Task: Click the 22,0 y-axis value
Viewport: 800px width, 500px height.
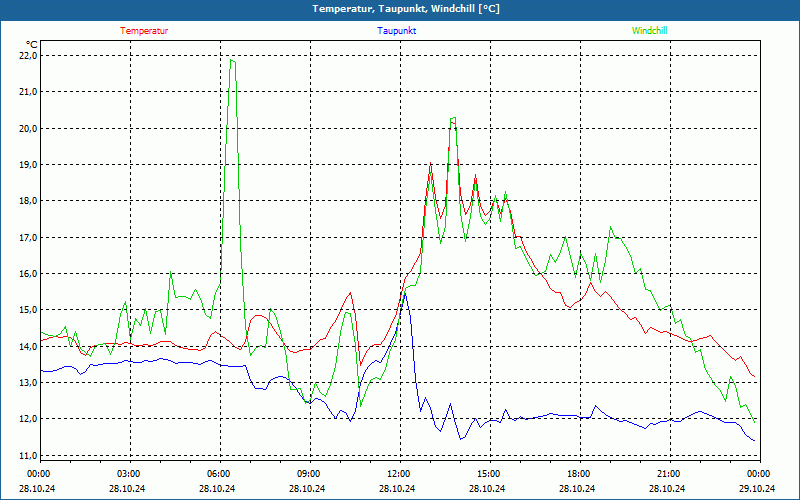Action: [28, 56]
